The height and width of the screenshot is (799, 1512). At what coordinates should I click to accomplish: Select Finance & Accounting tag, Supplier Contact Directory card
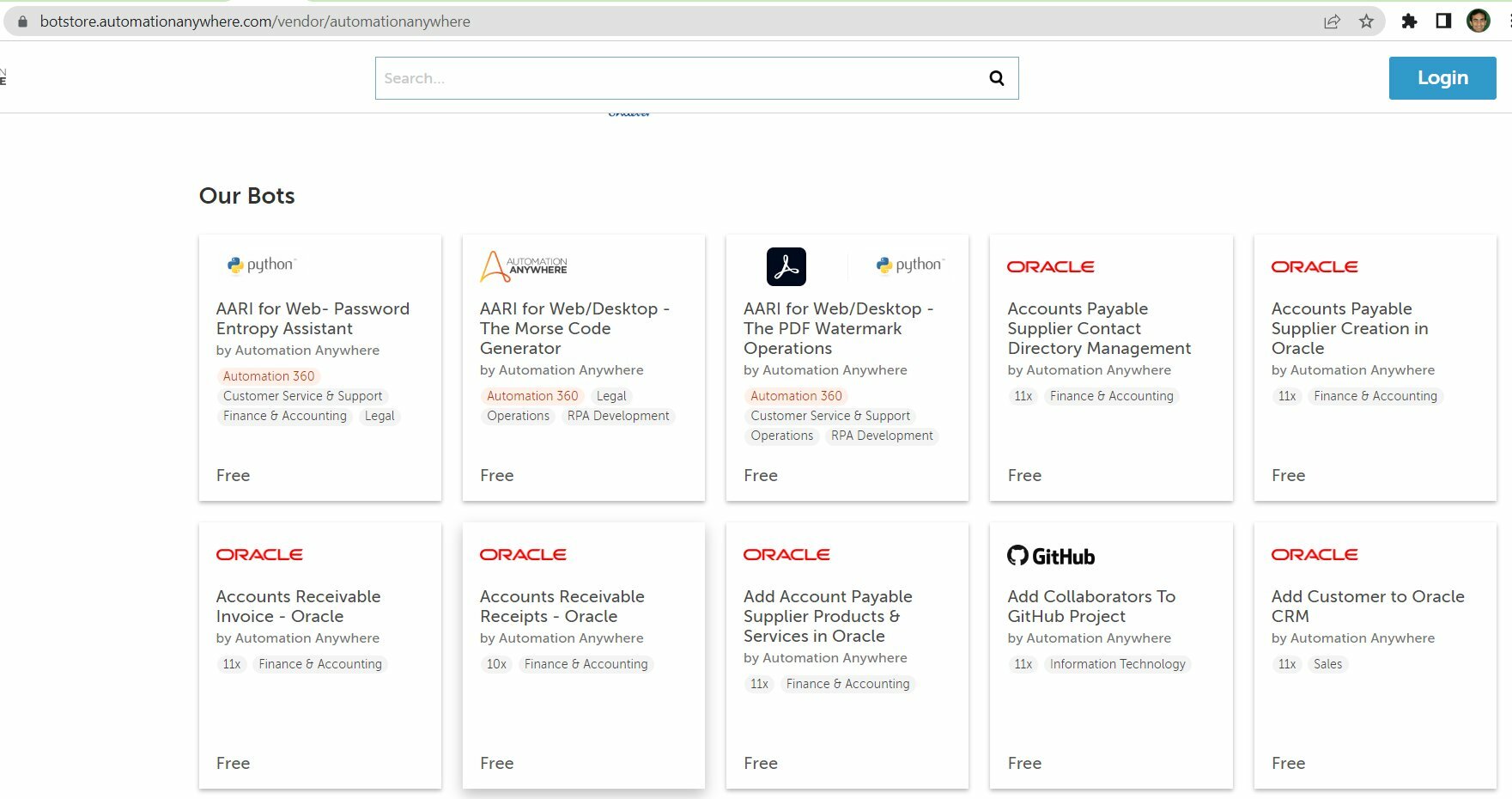point(1111,396)
